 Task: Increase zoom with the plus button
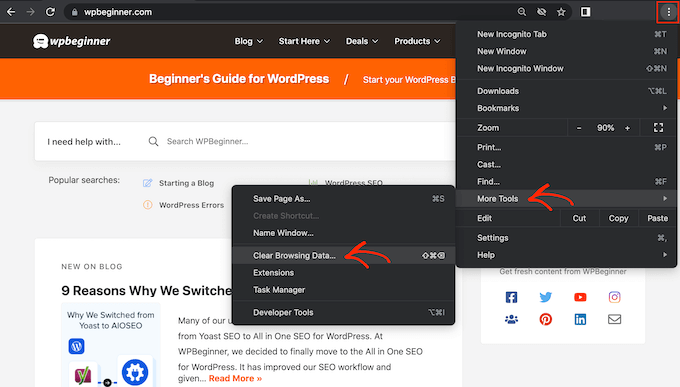[627, 128]
